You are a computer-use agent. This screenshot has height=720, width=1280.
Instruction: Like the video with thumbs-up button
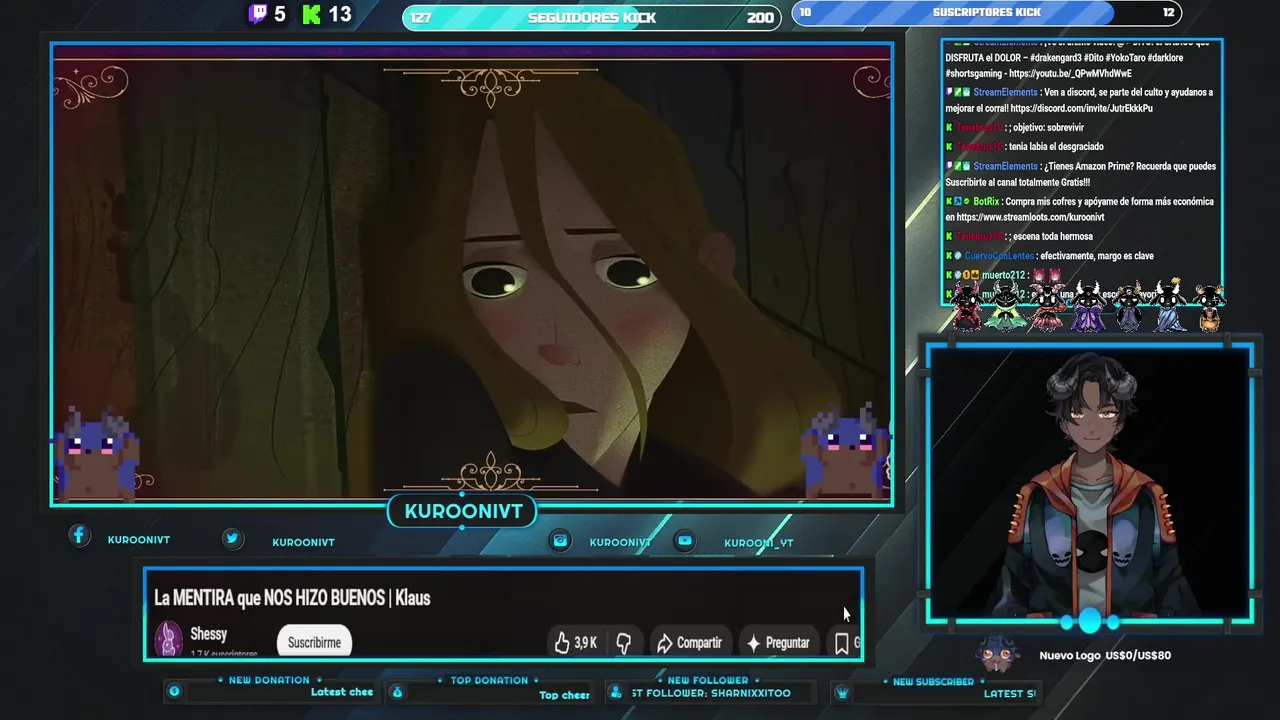tap(562, 643)
